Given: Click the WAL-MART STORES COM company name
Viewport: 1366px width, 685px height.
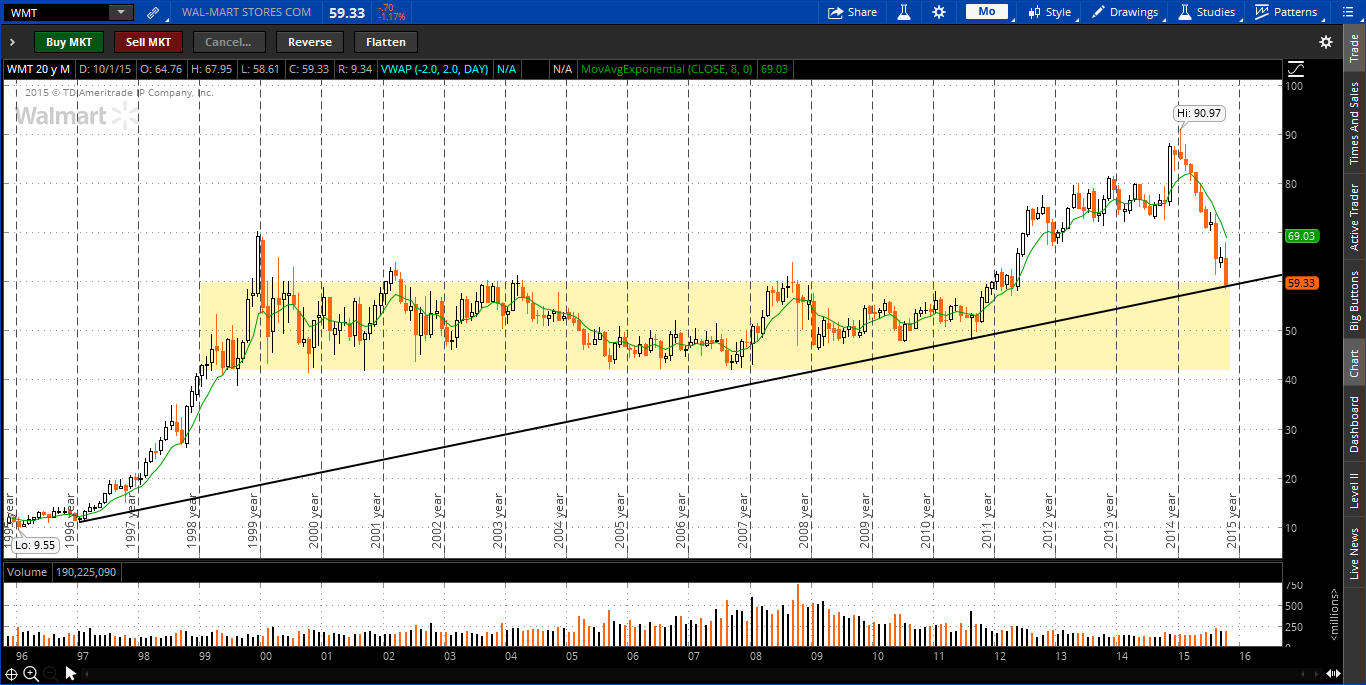Looking at the screenshot, I should point(246,12).
